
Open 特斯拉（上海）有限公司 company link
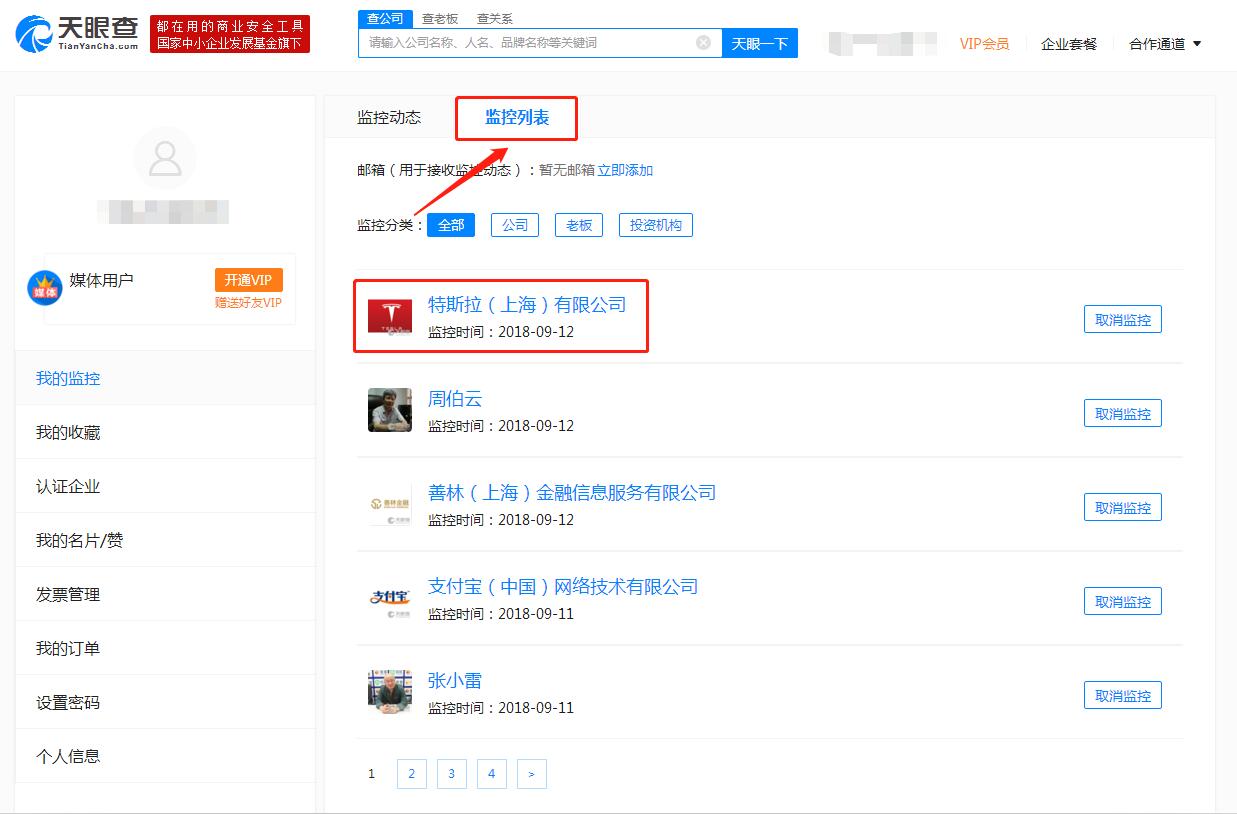(x=527, y=305)
